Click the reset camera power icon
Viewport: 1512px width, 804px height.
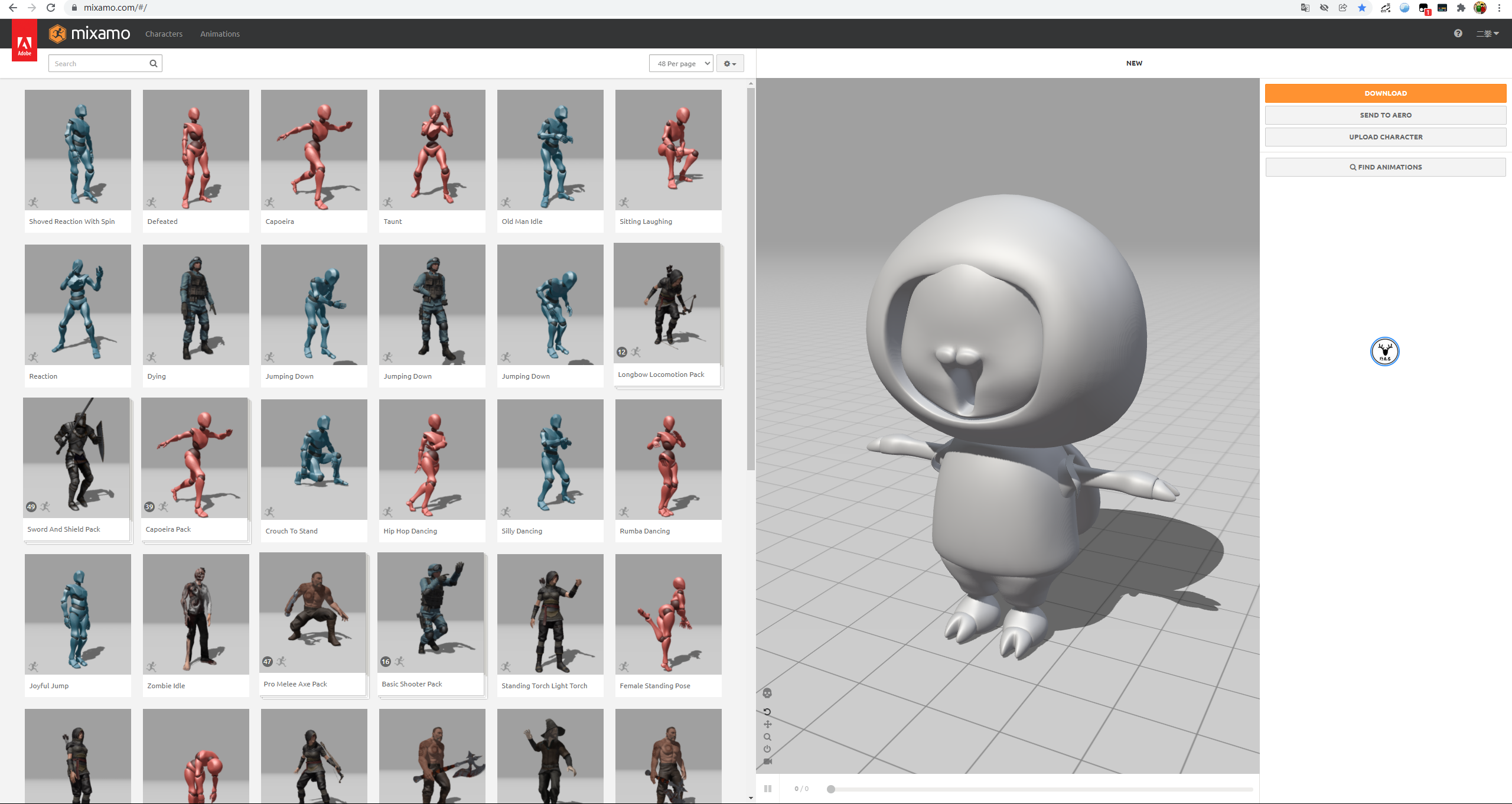coord(767,749)
